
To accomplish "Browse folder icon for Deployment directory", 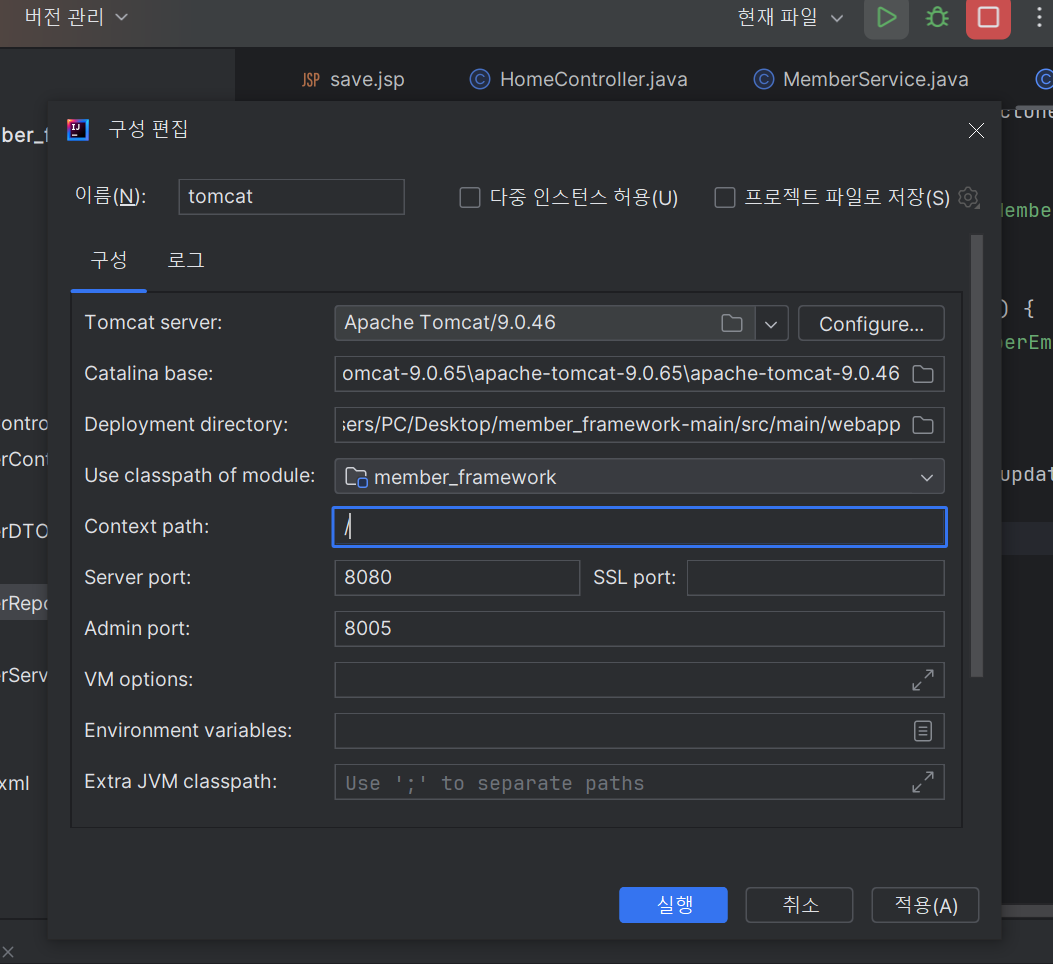I will pyautogui.click(x=923, y=425).
